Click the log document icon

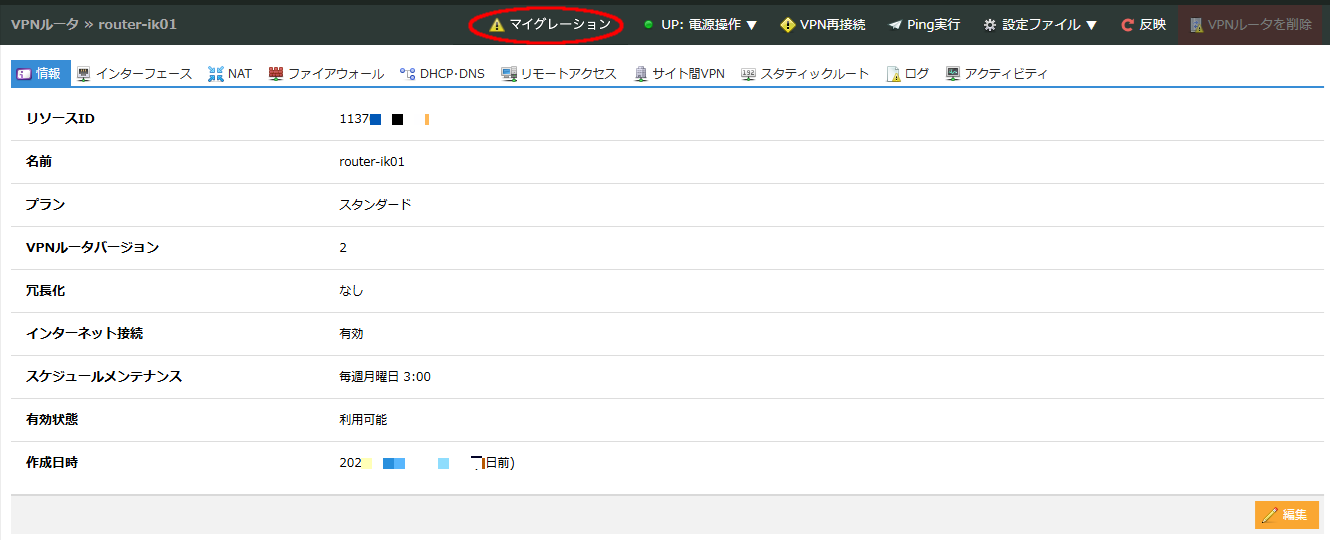pyautogui.click(x=893, y=74)
